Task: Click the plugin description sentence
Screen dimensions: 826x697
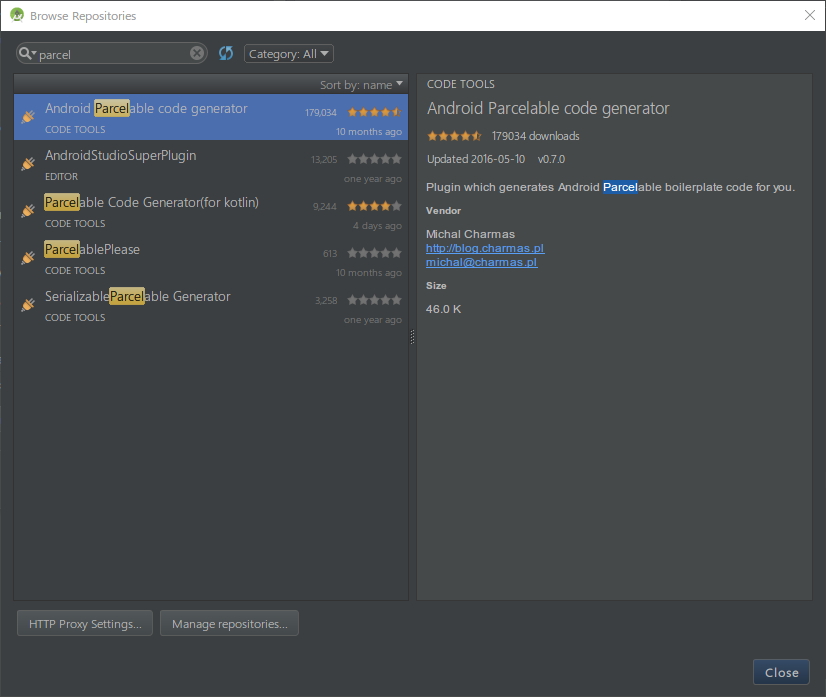Action: 611,187
